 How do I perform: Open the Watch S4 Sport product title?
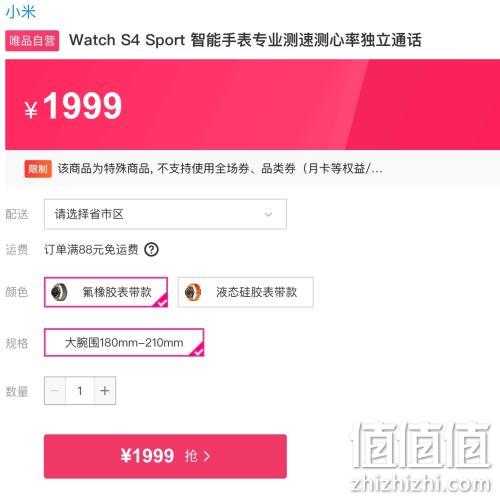click(x=245, y=40)
